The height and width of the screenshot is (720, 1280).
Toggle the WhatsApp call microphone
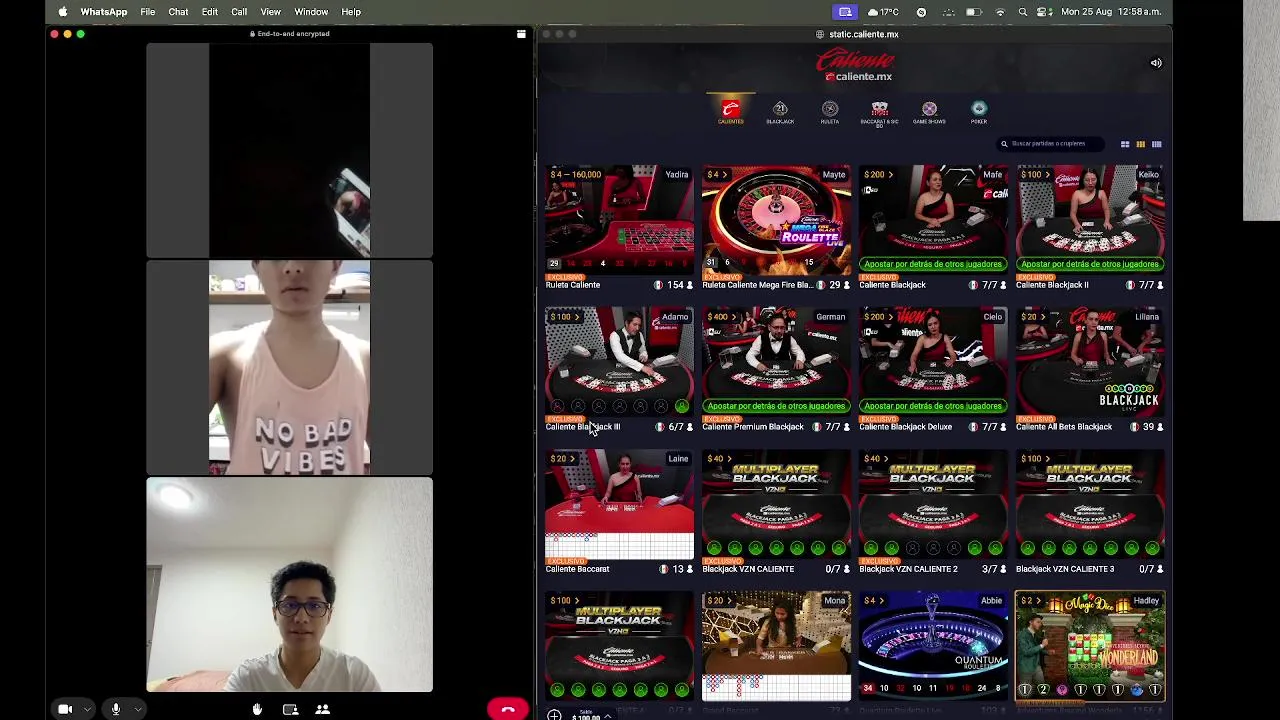point(116,709)
